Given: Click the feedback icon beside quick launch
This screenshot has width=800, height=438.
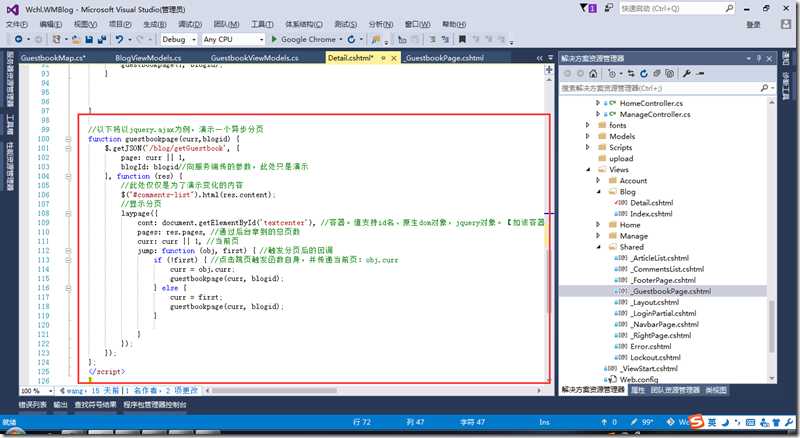Looking at the screenshot, I should tap(609, 8).
